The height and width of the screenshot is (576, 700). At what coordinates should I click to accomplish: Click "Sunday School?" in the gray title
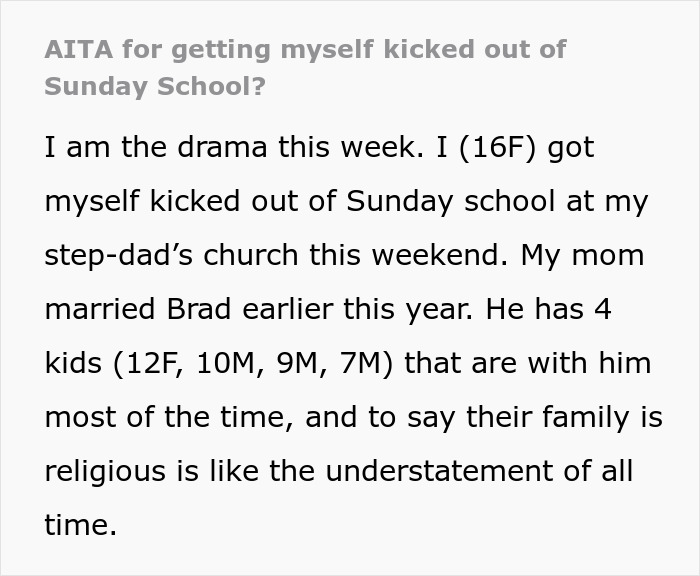(155, 86)
